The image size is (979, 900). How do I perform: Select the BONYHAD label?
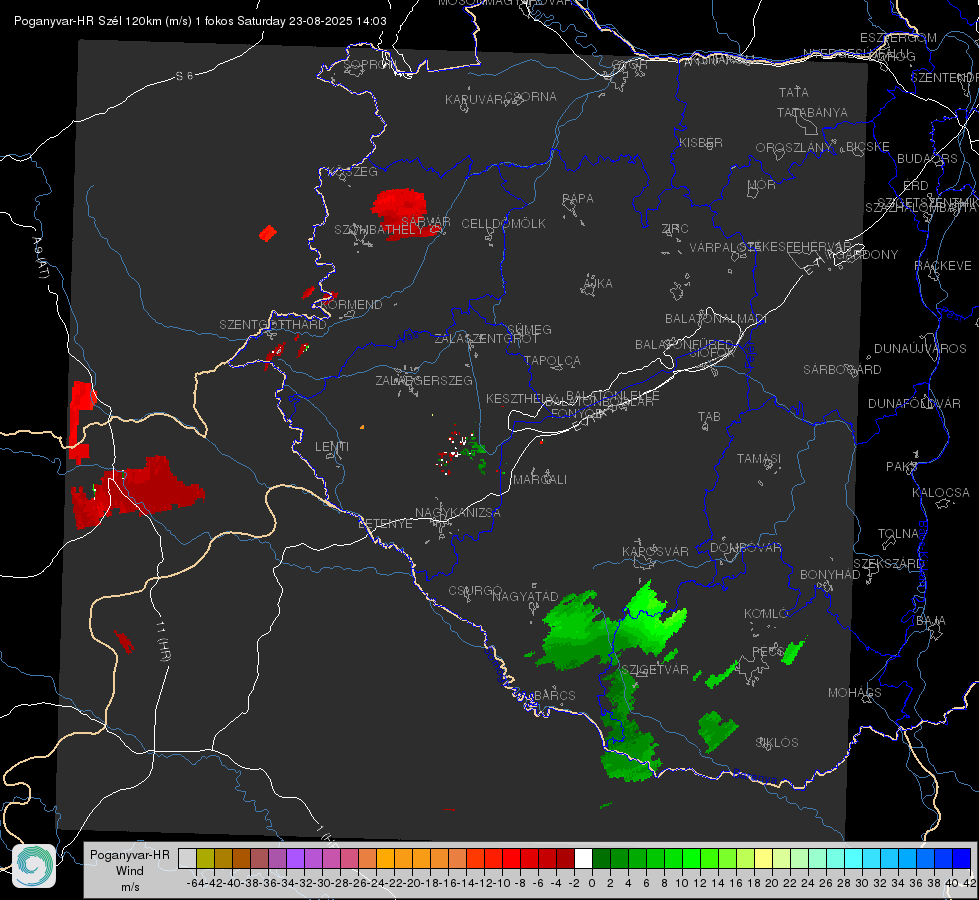point(830,575)
